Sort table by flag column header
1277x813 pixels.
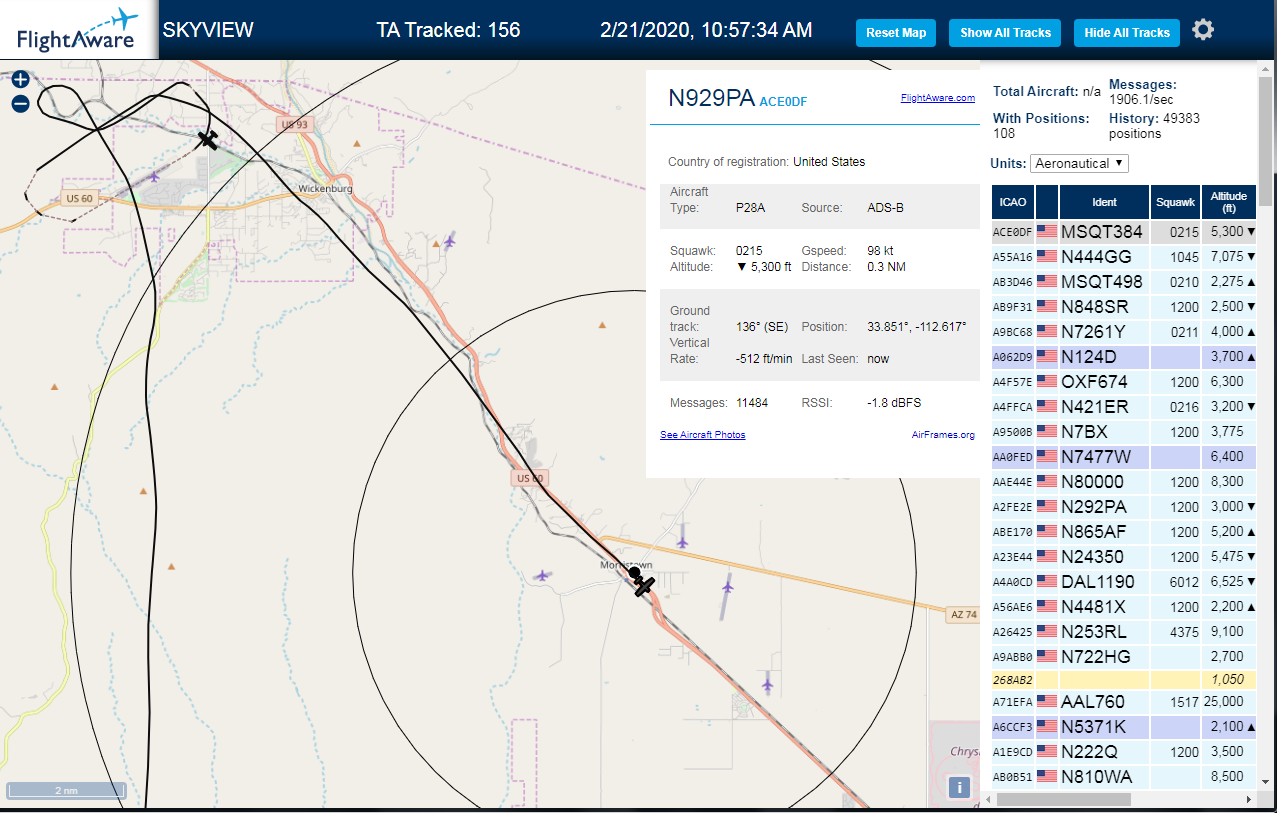pos(1047,202)
